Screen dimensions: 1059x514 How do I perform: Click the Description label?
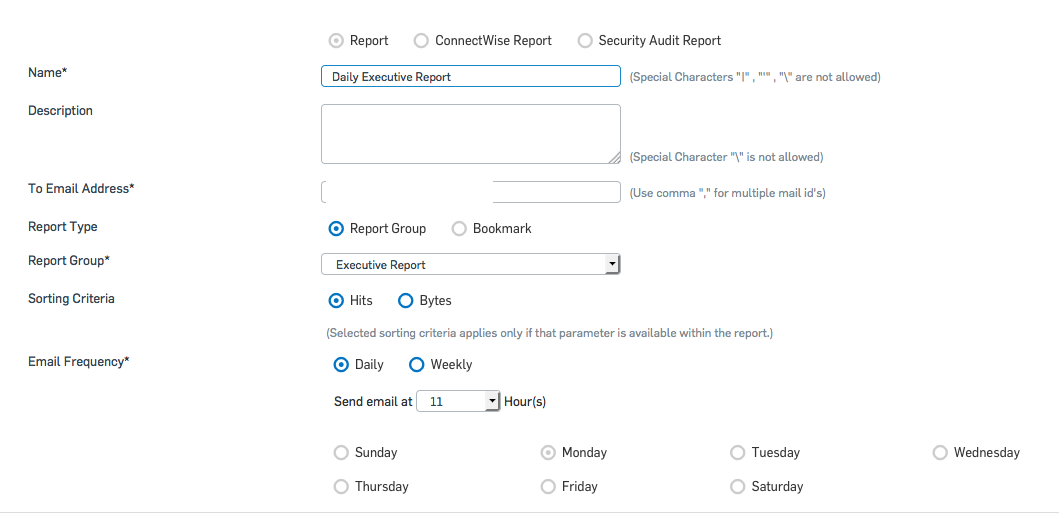[60, 111]
